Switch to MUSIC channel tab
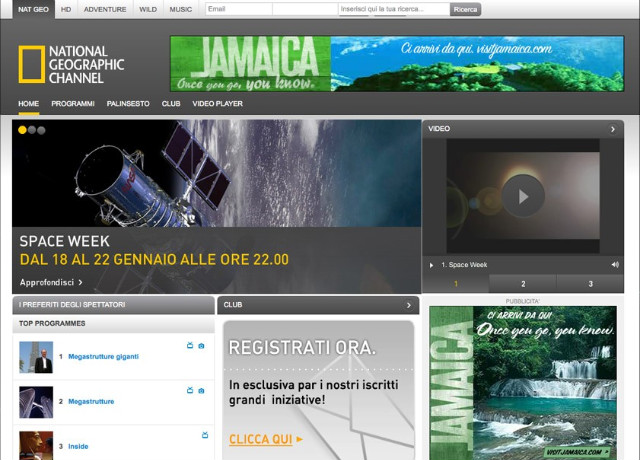Image resolution: width=640 pixels, height=460 pixels. point(181,9)
